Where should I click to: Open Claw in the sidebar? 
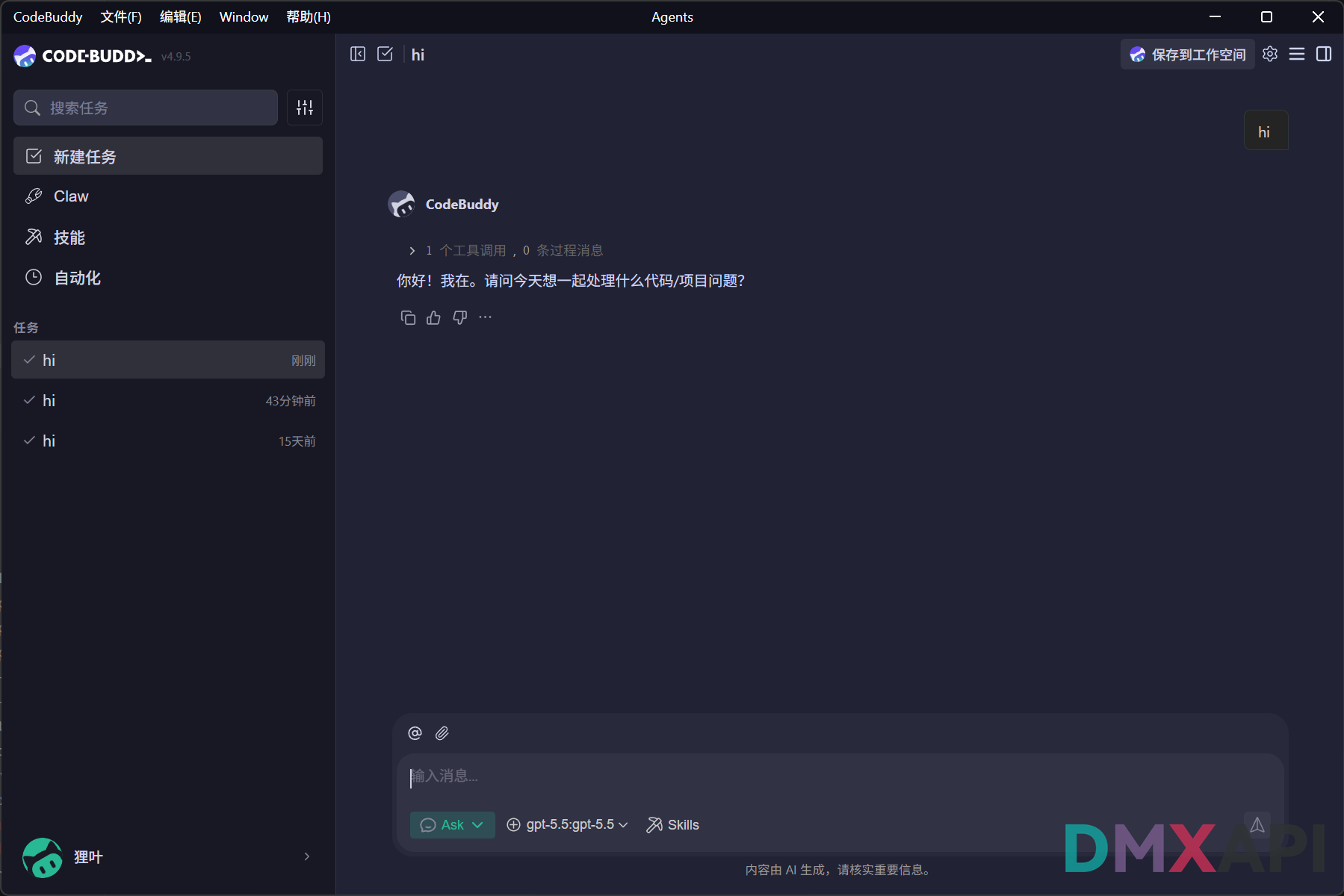pos(168,196)
